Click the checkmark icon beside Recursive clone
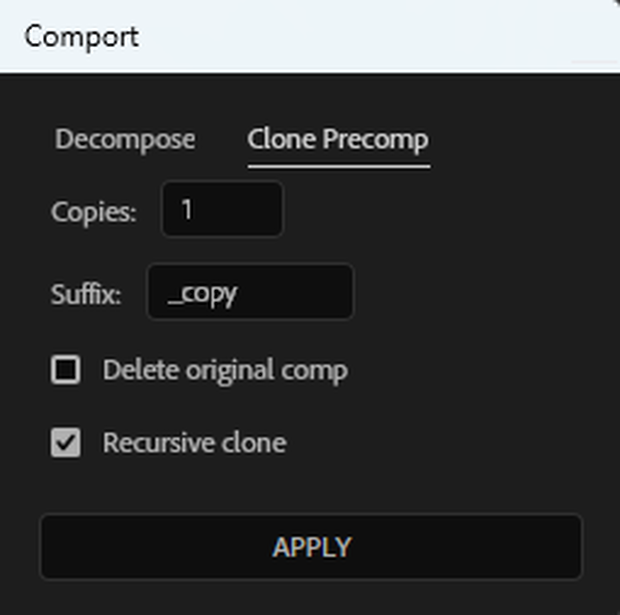This screenshot has height=615, width=620. pos(66,442)
